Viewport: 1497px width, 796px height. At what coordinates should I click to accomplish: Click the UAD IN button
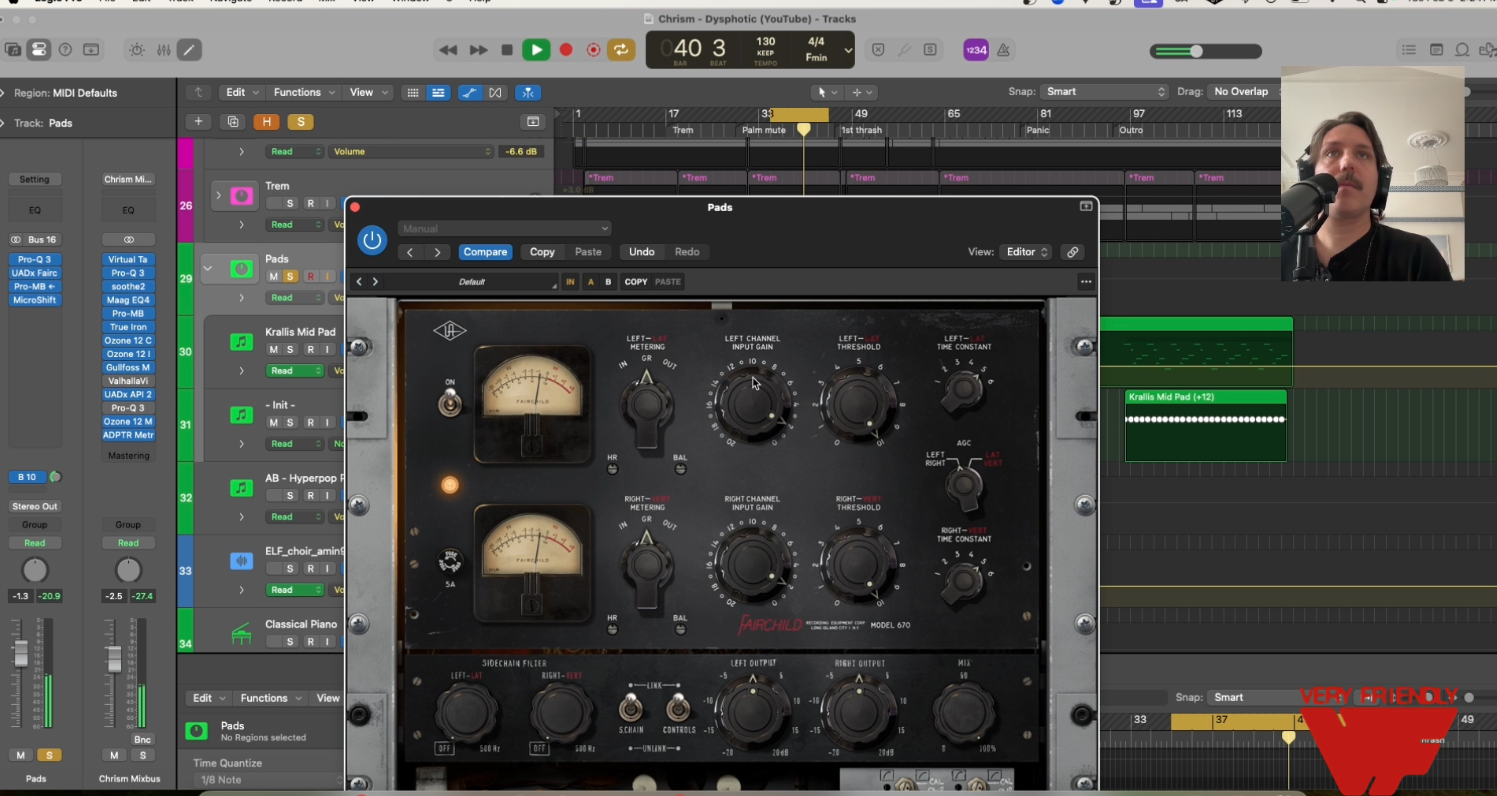[x=570, y=282]
